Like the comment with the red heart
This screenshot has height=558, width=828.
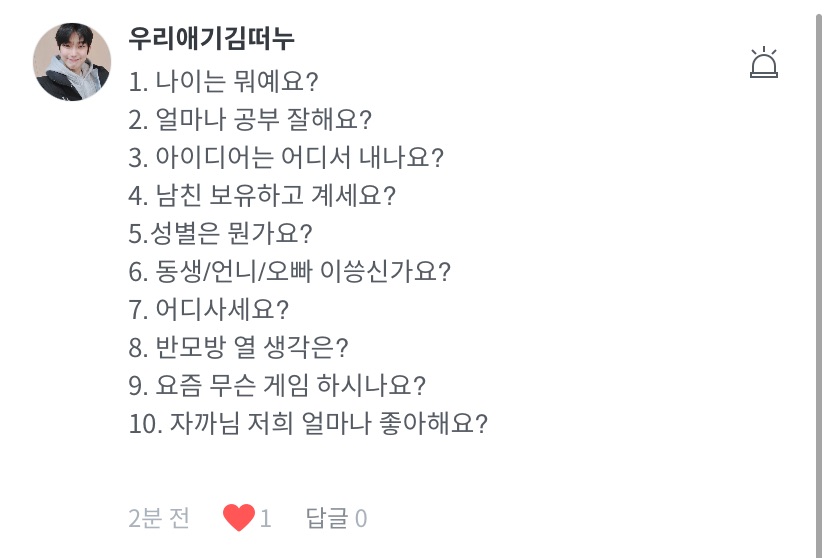pos(238,518)
